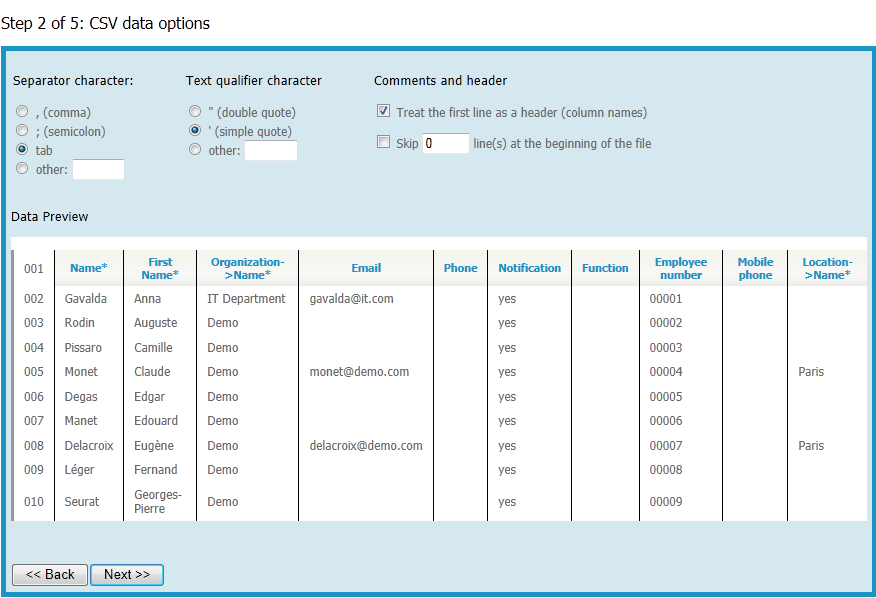876x598 pixels.
Task: Click the Next button
Action: (x=126, y=574)
